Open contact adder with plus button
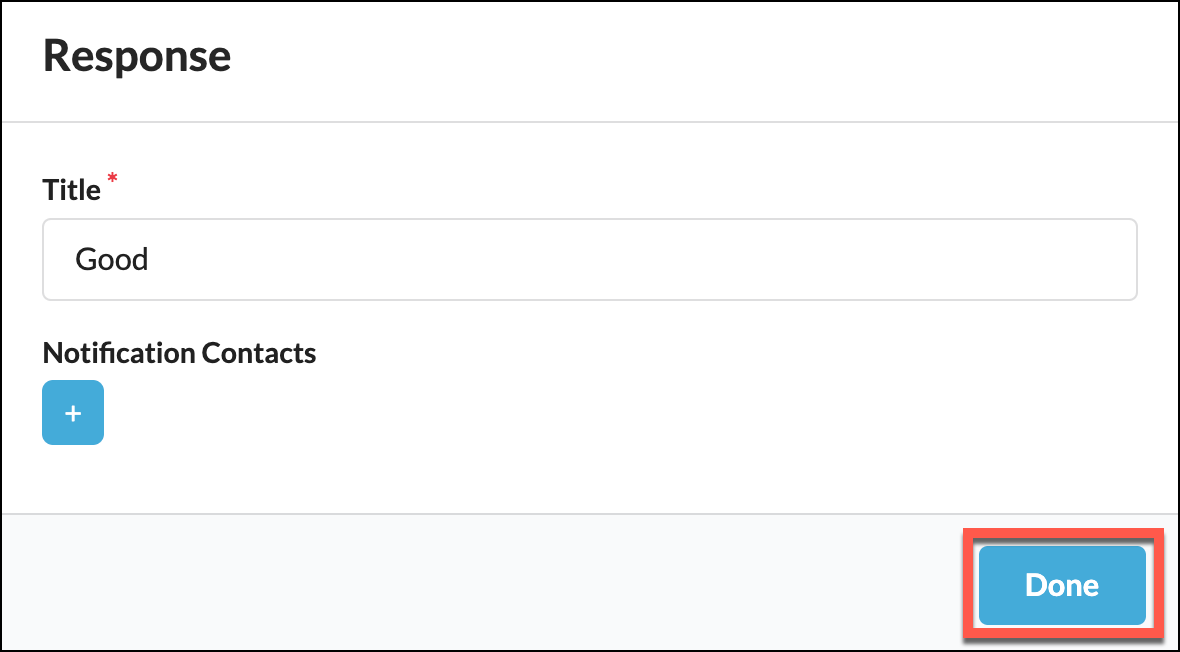This screenshot has width=1180, height=652. (73, 413)
